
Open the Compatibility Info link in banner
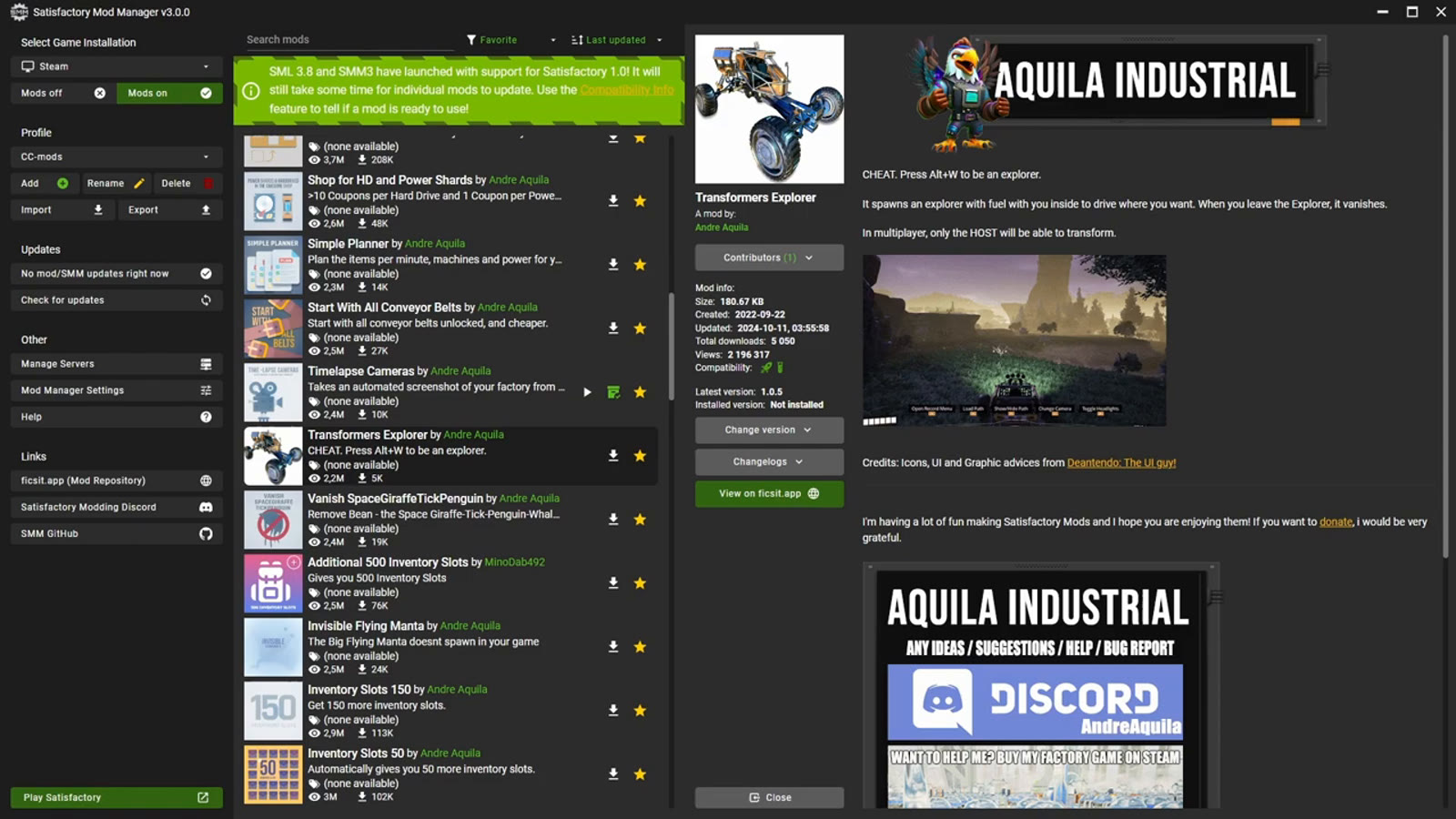pos(627,90)
